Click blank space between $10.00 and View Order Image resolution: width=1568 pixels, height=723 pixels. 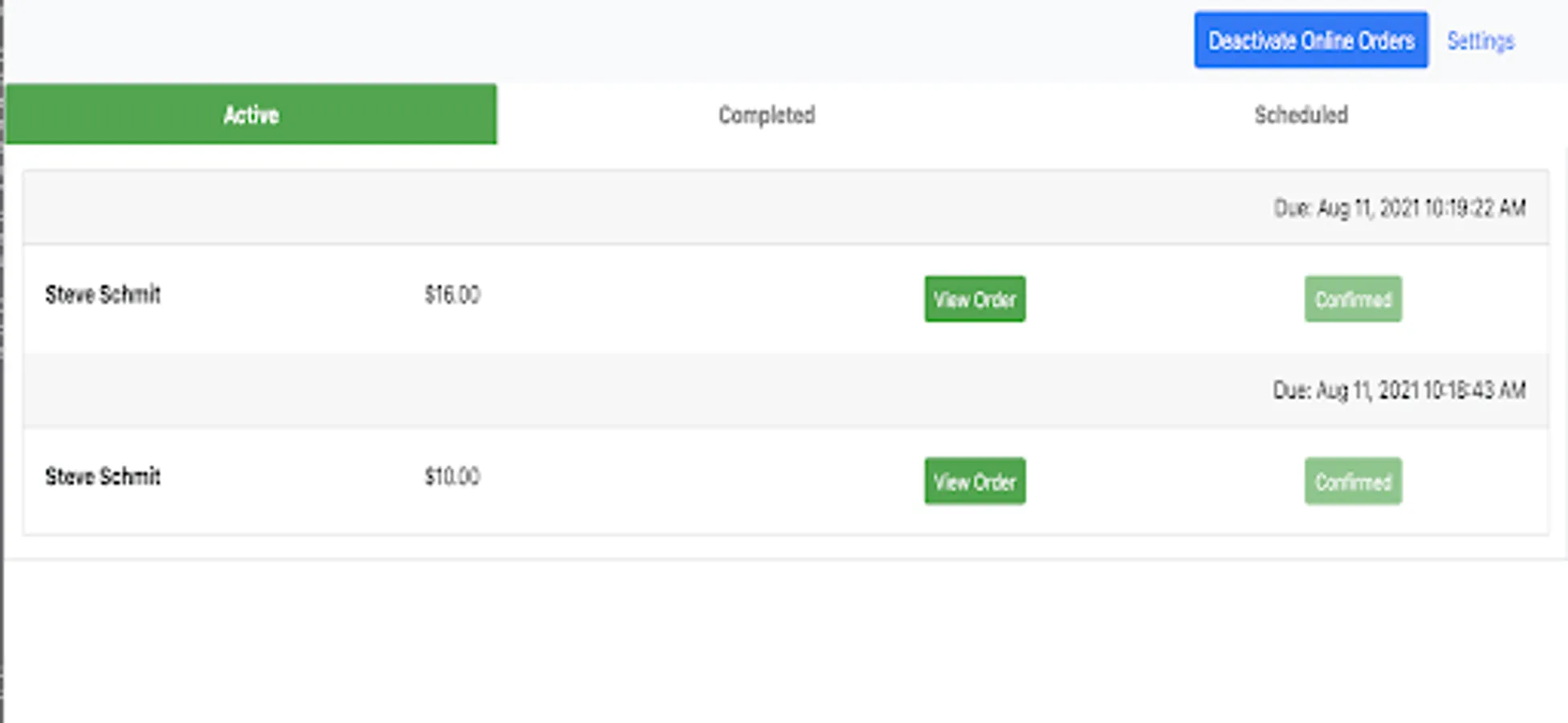698,480
